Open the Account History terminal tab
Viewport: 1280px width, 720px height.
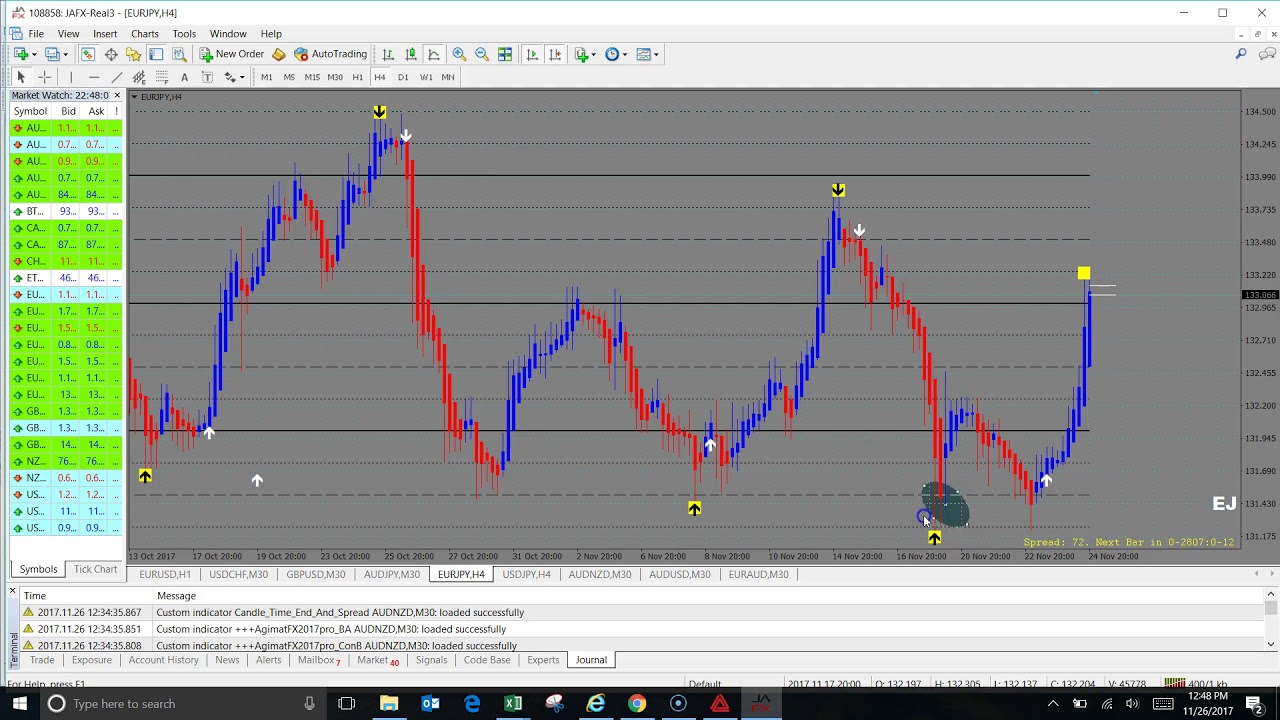(163, 660)
